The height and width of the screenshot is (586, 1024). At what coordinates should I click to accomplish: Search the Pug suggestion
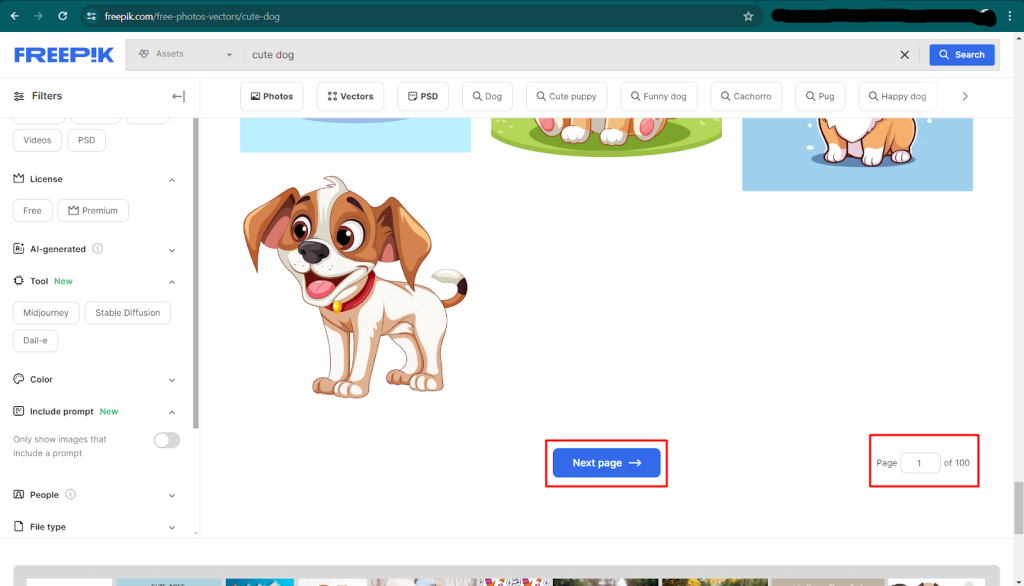point(820,96)
